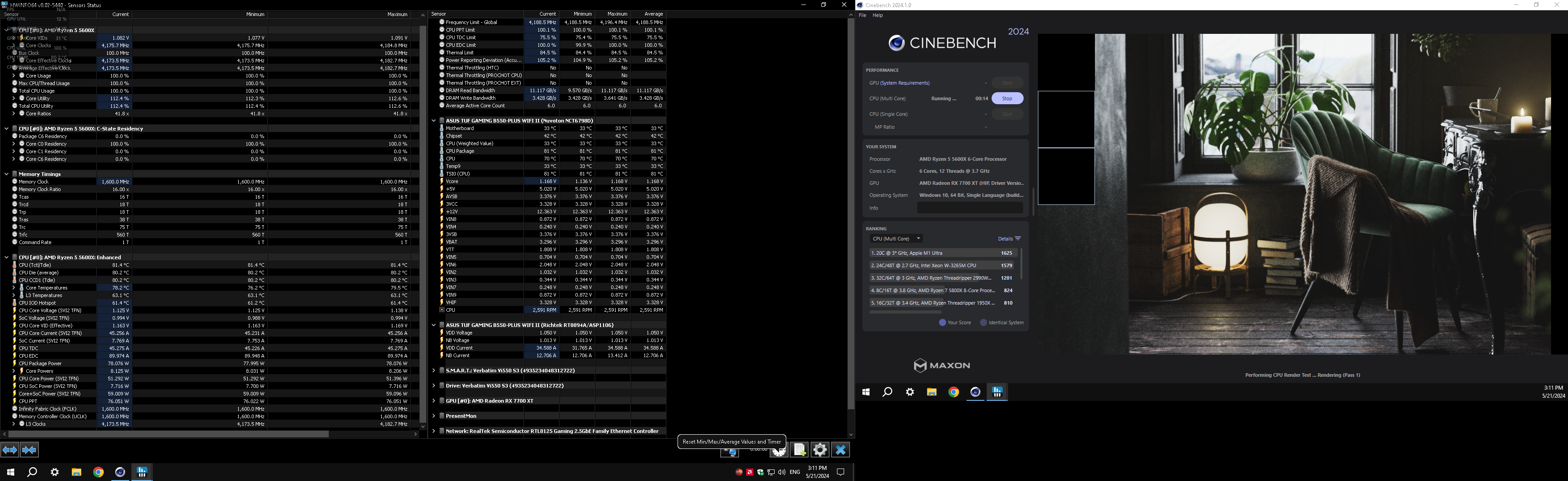
Task: Expand PresentMon sensor group
Action: click(x=433, y=416)
